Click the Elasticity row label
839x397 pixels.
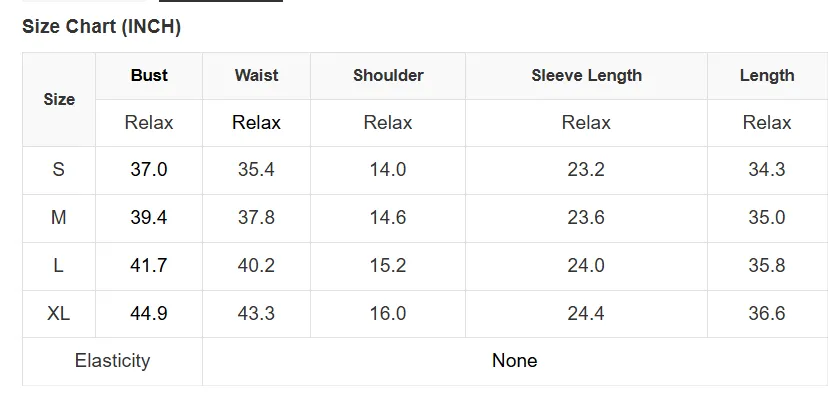click(112, 361)
